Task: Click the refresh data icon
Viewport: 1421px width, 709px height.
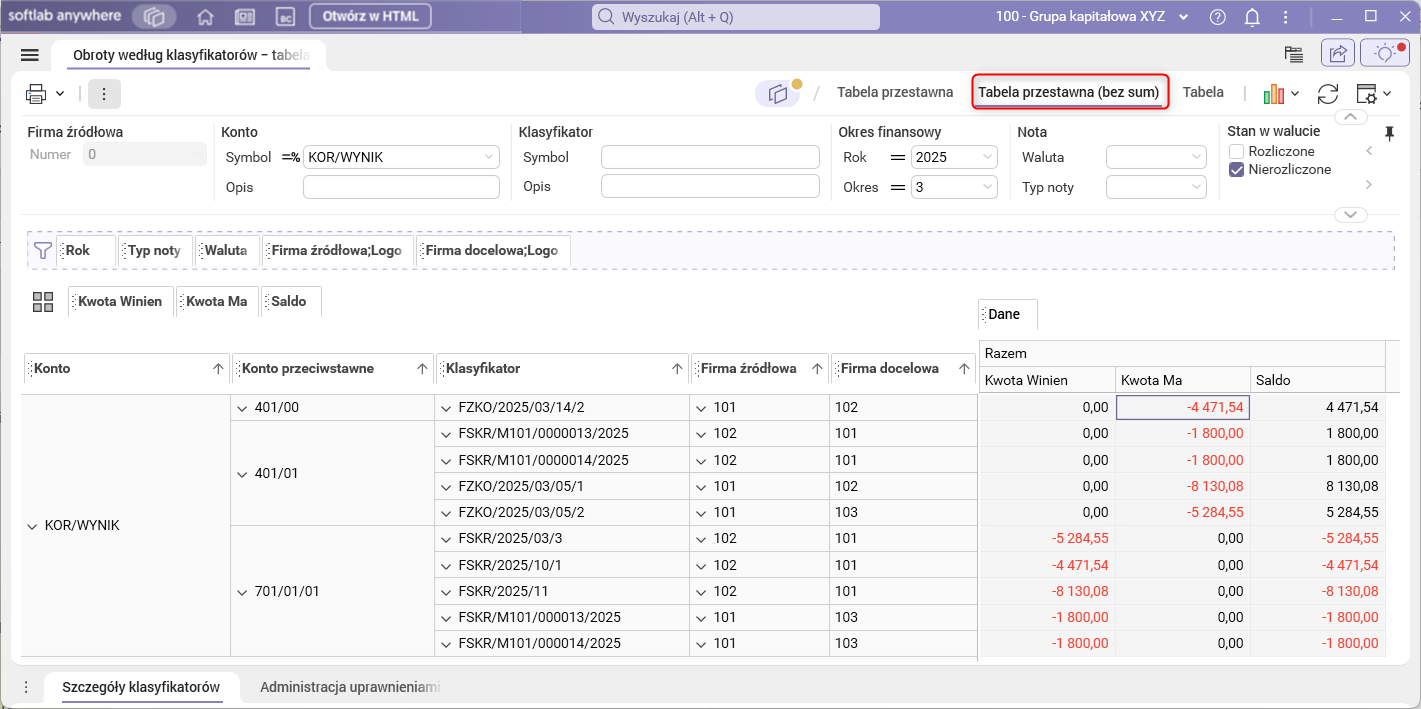Action: coord(1328,94)
